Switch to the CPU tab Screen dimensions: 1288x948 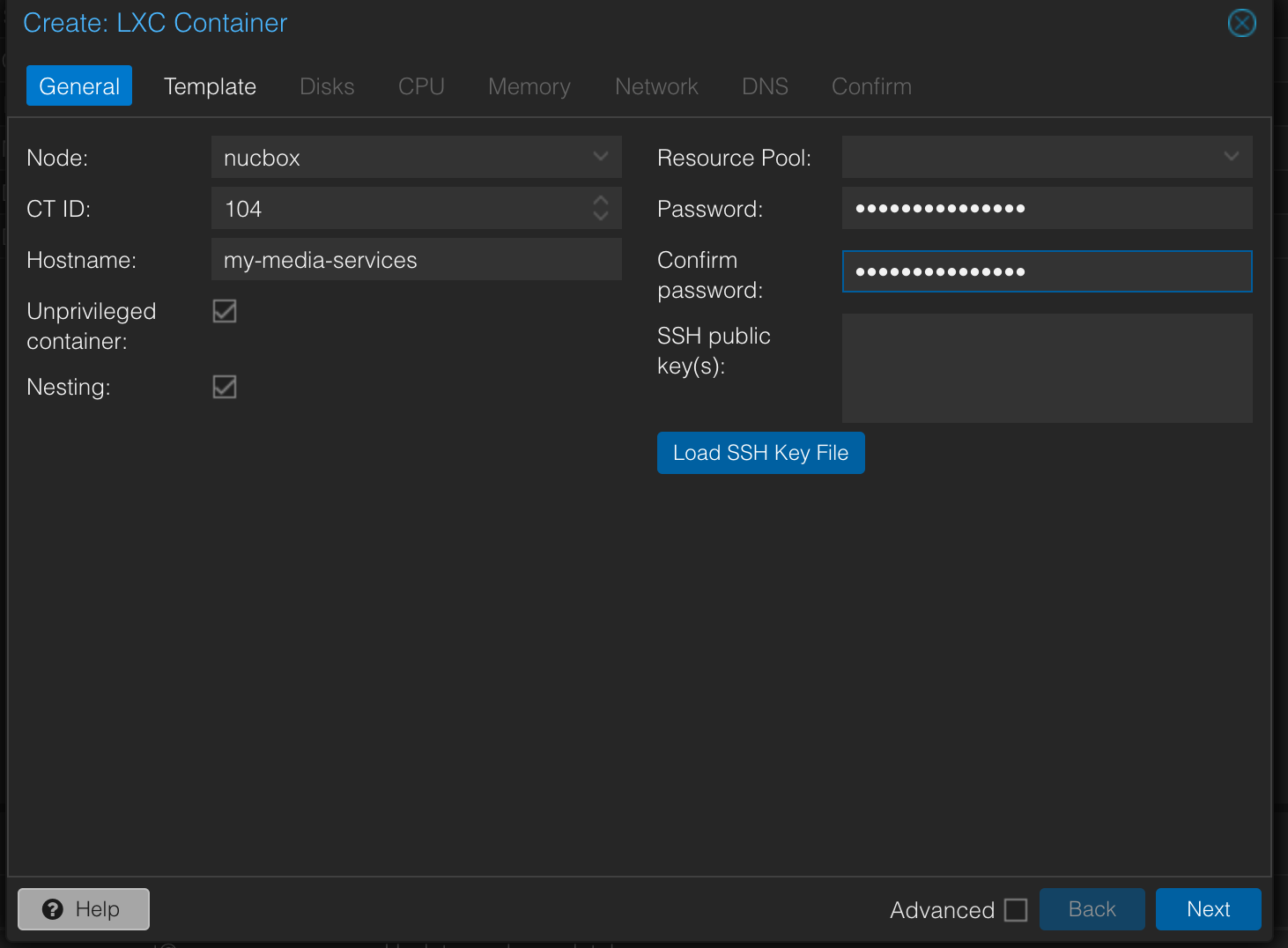click(x=421, y=85)
